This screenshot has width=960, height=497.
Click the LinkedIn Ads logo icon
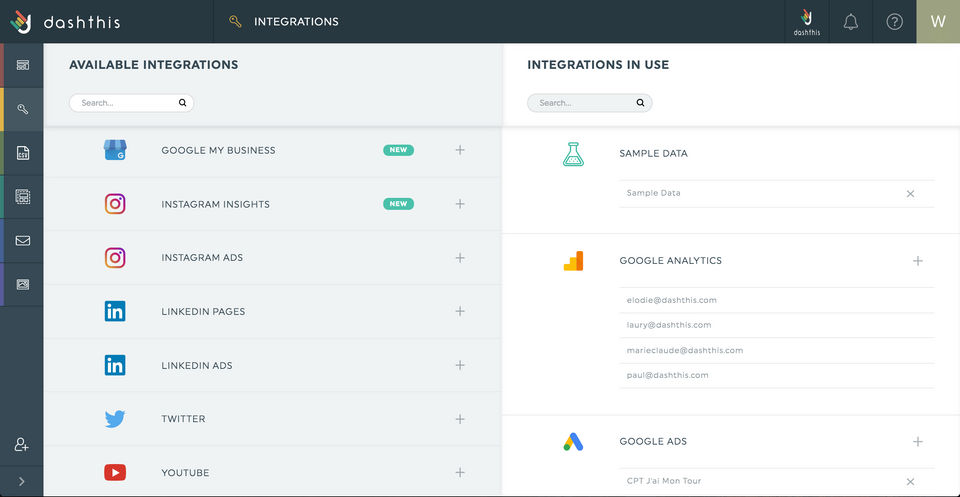(x=115, y=365)
